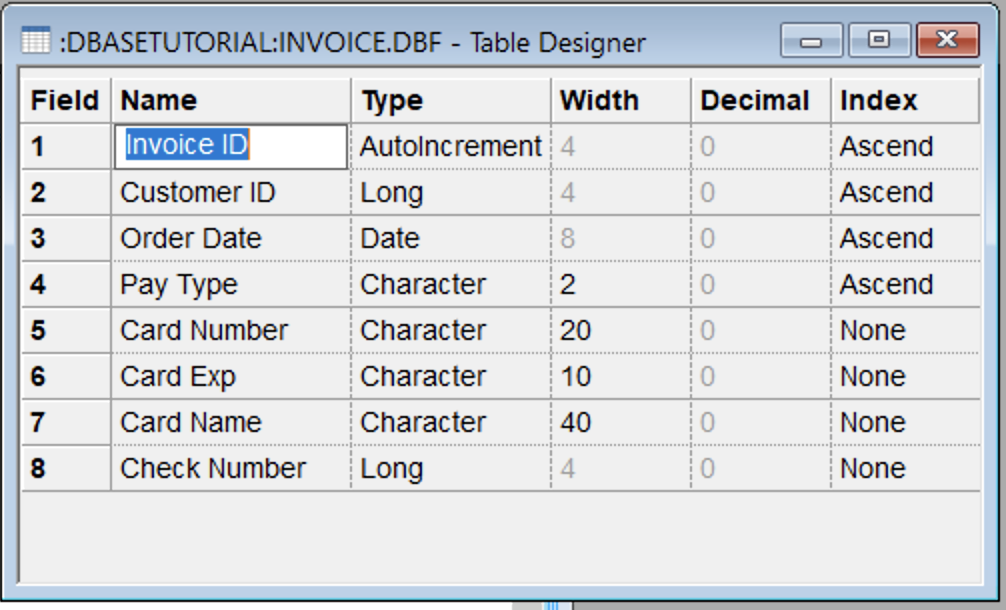Click the Index column header
The image size is (1006, 610).
coord(904,101)
